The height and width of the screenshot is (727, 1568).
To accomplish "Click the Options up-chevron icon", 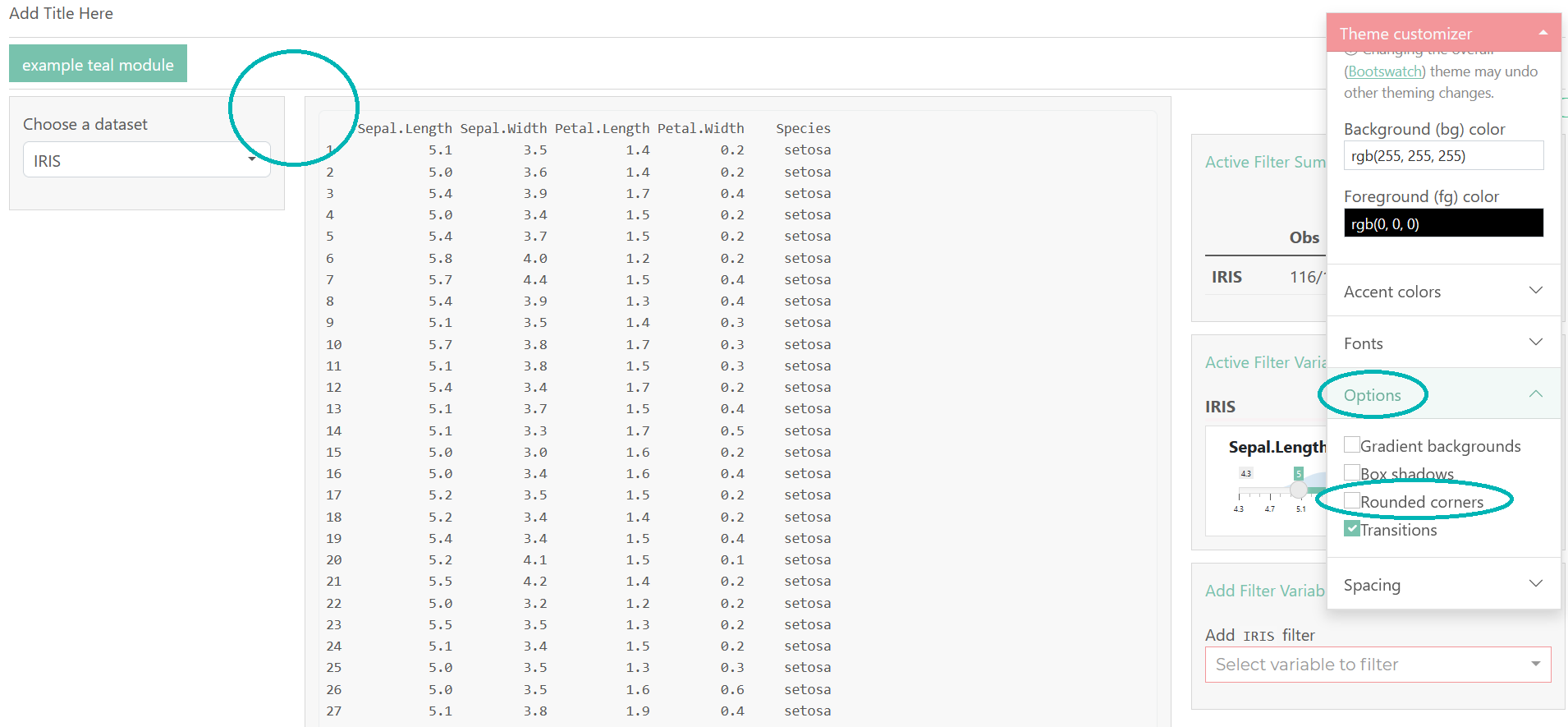I will tap(1535, 394).
